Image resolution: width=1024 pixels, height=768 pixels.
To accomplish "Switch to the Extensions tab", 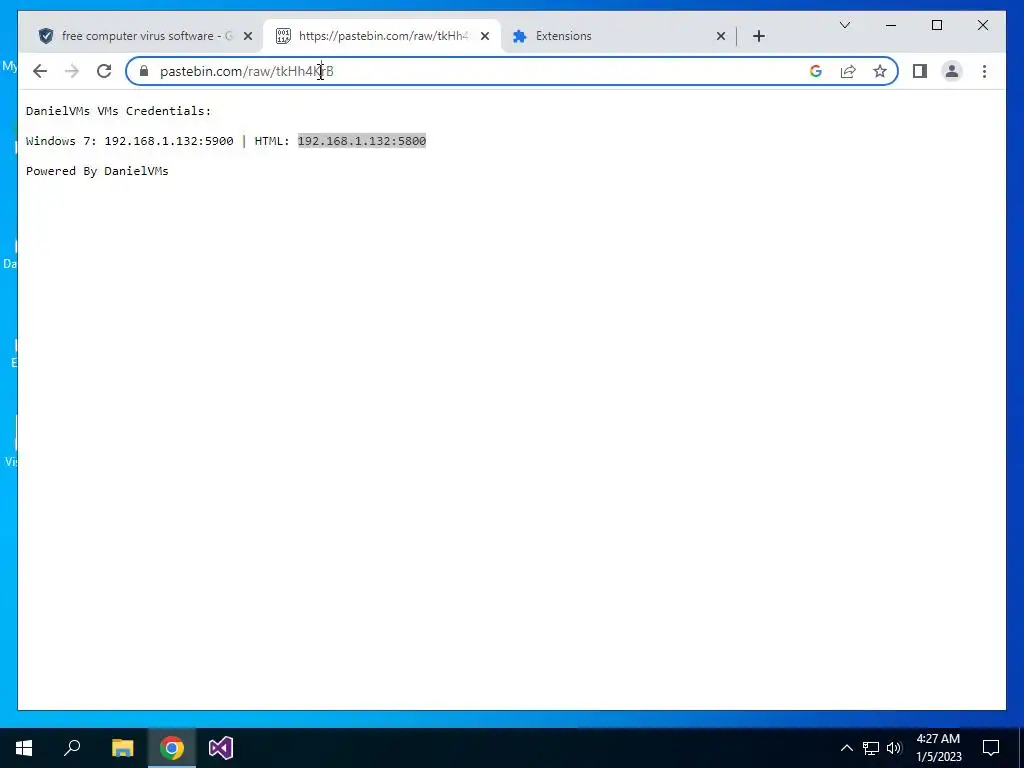I will tap(617, 36).
